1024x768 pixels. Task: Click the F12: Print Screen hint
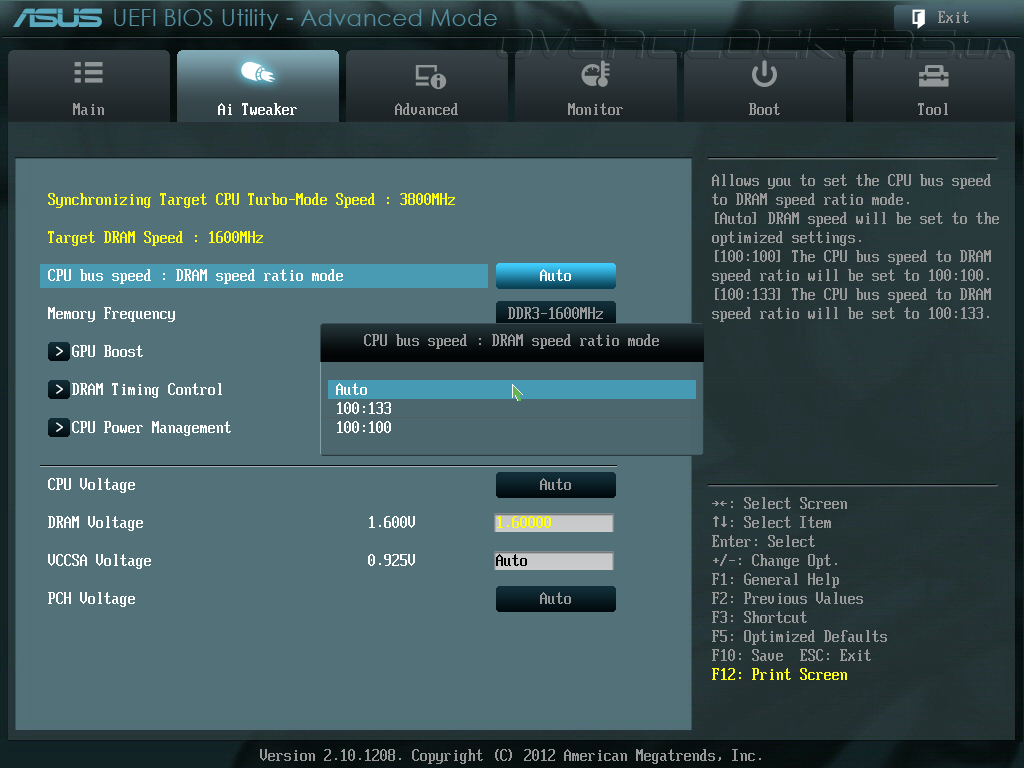pos(779,675)
